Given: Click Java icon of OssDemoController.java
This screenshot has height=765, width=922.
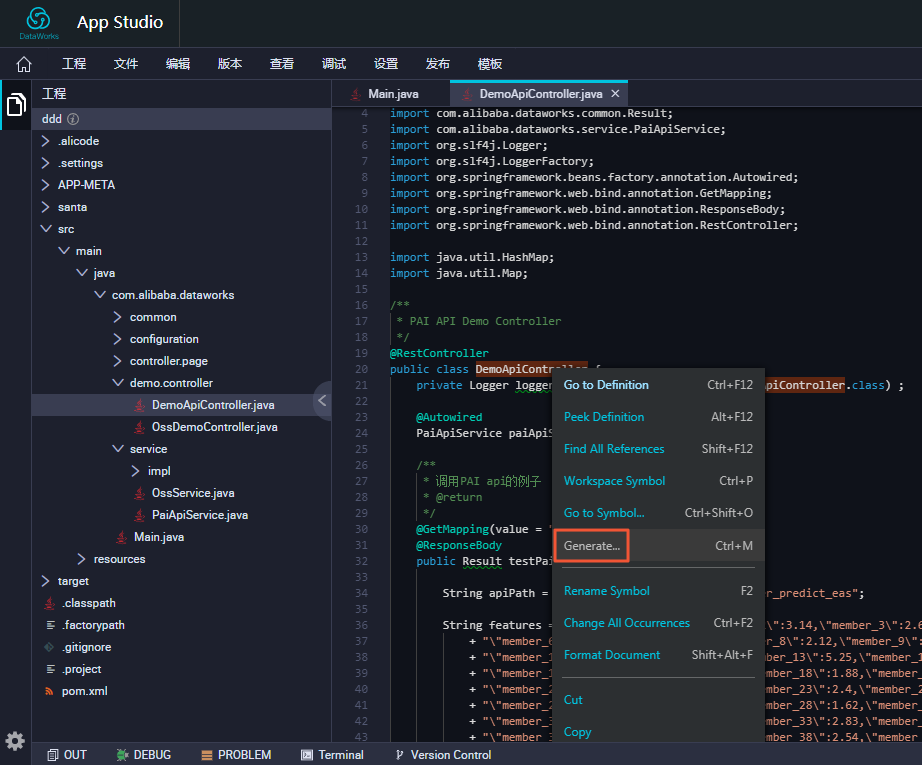Looking at the screenshot, I should tap(139, 427).
